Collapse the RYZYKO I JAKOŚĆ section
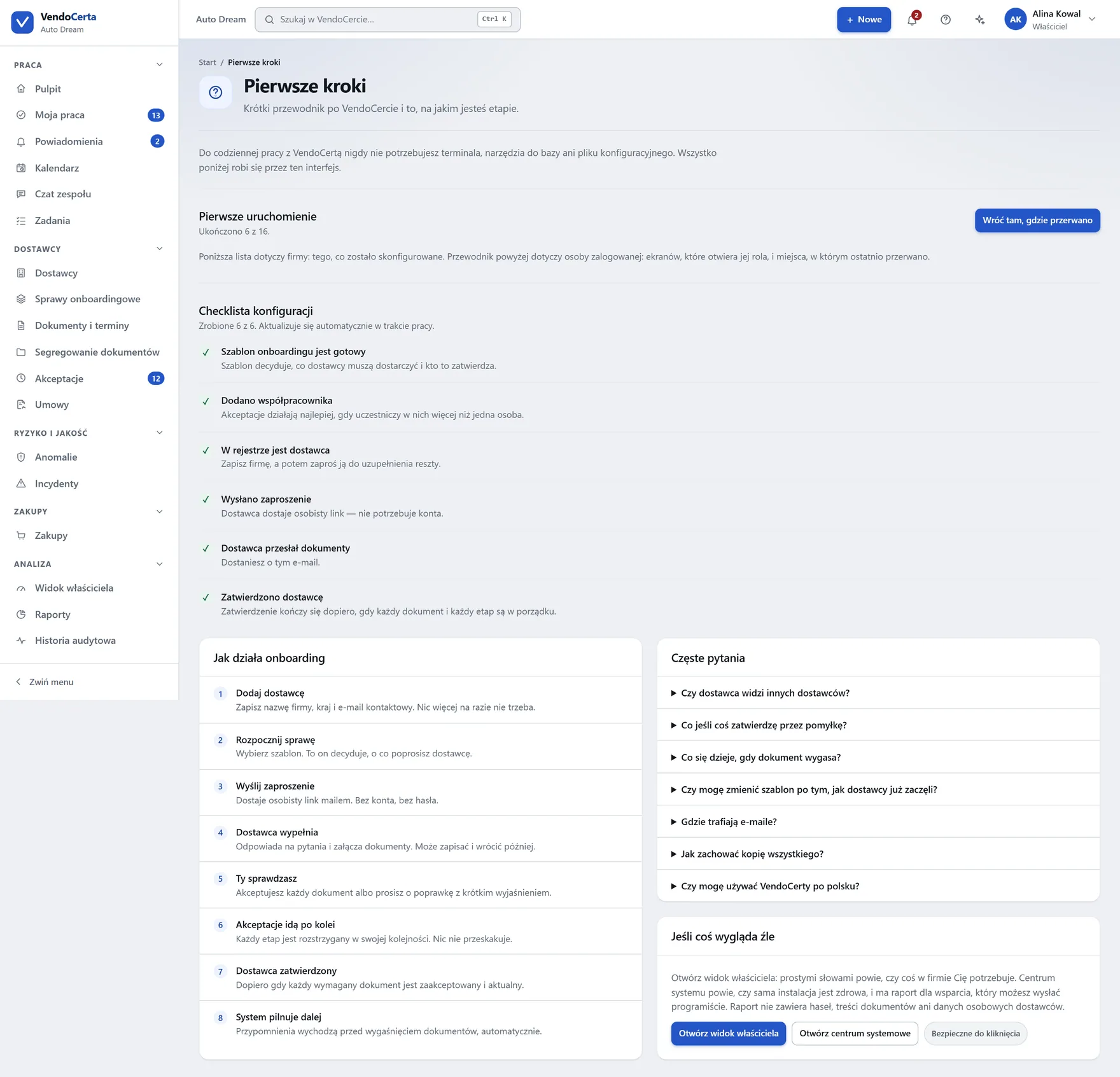This screenshot has height=1077, width=1120. pyautogui.click(x=160, y=433)
